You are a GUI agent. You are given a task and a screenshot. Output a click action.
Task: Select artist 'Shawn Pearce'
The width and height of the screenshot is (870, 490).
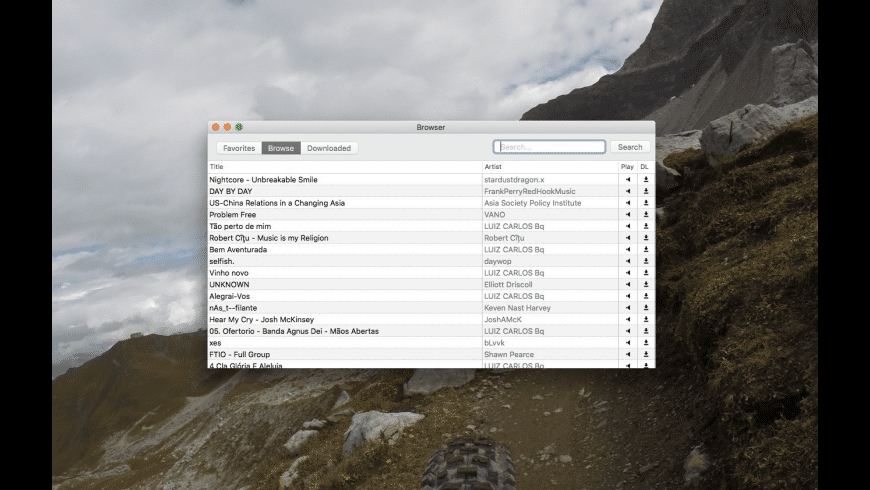(509, 354)
